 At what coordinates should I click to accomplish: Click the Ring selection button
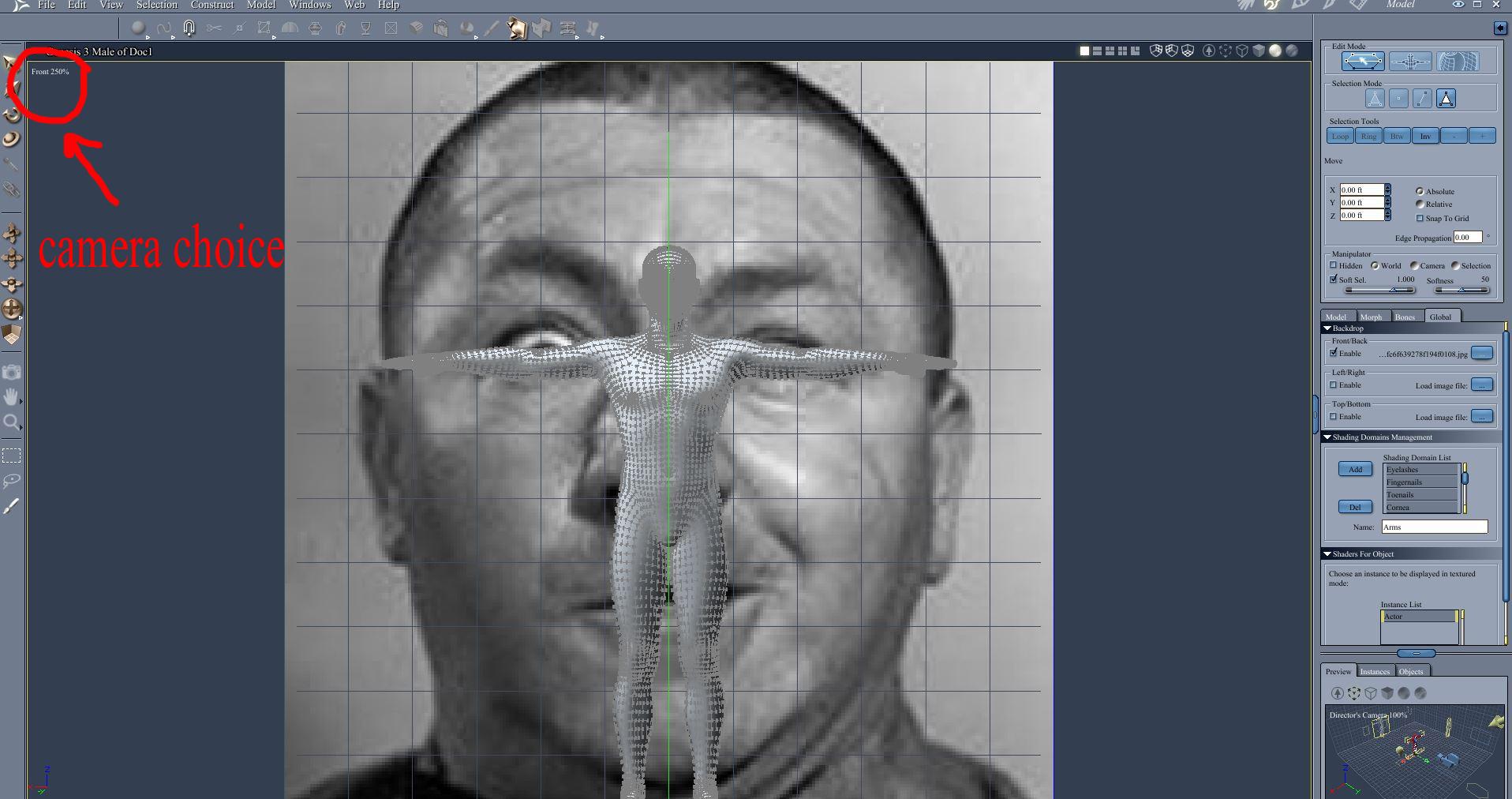pyautogui.click(x=1368, y=136)
